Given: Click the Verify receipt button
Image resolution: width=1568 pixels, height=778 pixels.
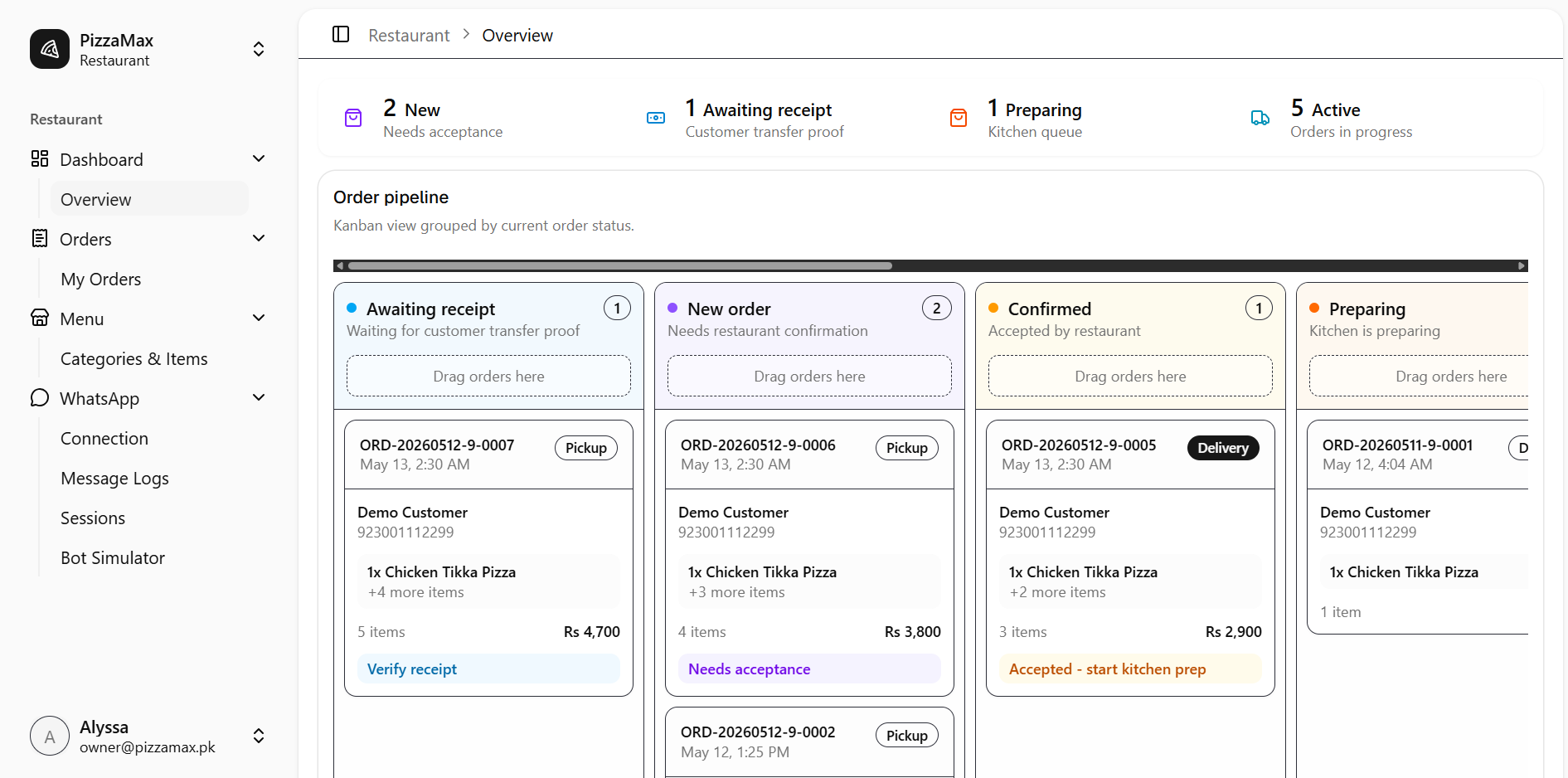Looking at the screenshot, I should point(488,669).
